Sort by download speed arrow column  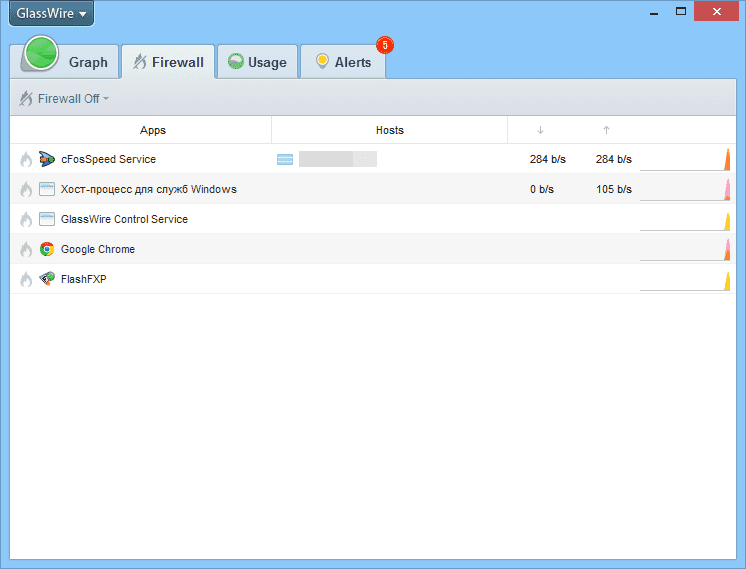[540, 130]
